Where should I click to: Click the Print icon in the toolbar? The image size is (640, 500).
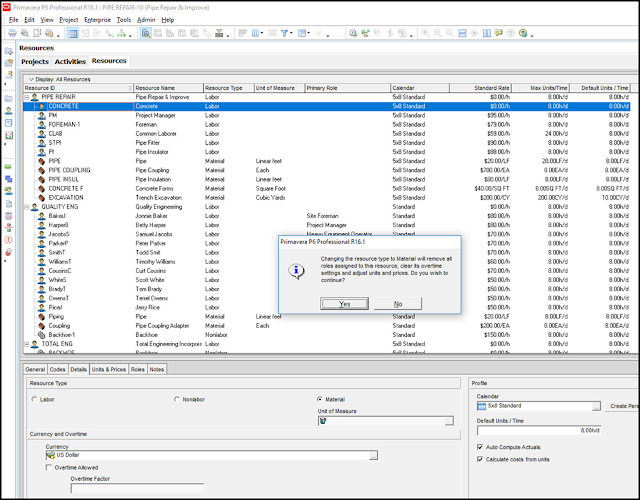pyautogui.click(x=12, y=33)
